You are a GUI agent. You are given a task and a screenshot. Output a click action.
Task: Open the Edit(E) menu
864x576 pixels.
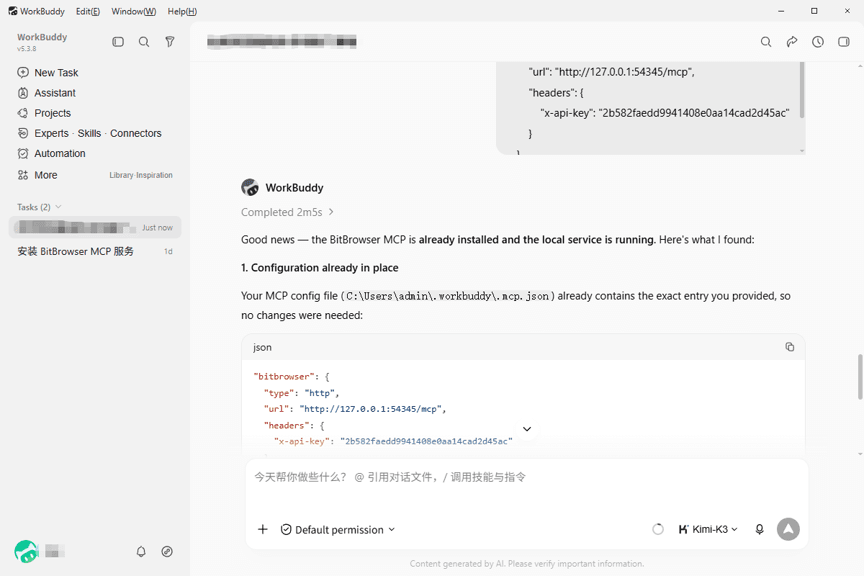click(88, 11)
